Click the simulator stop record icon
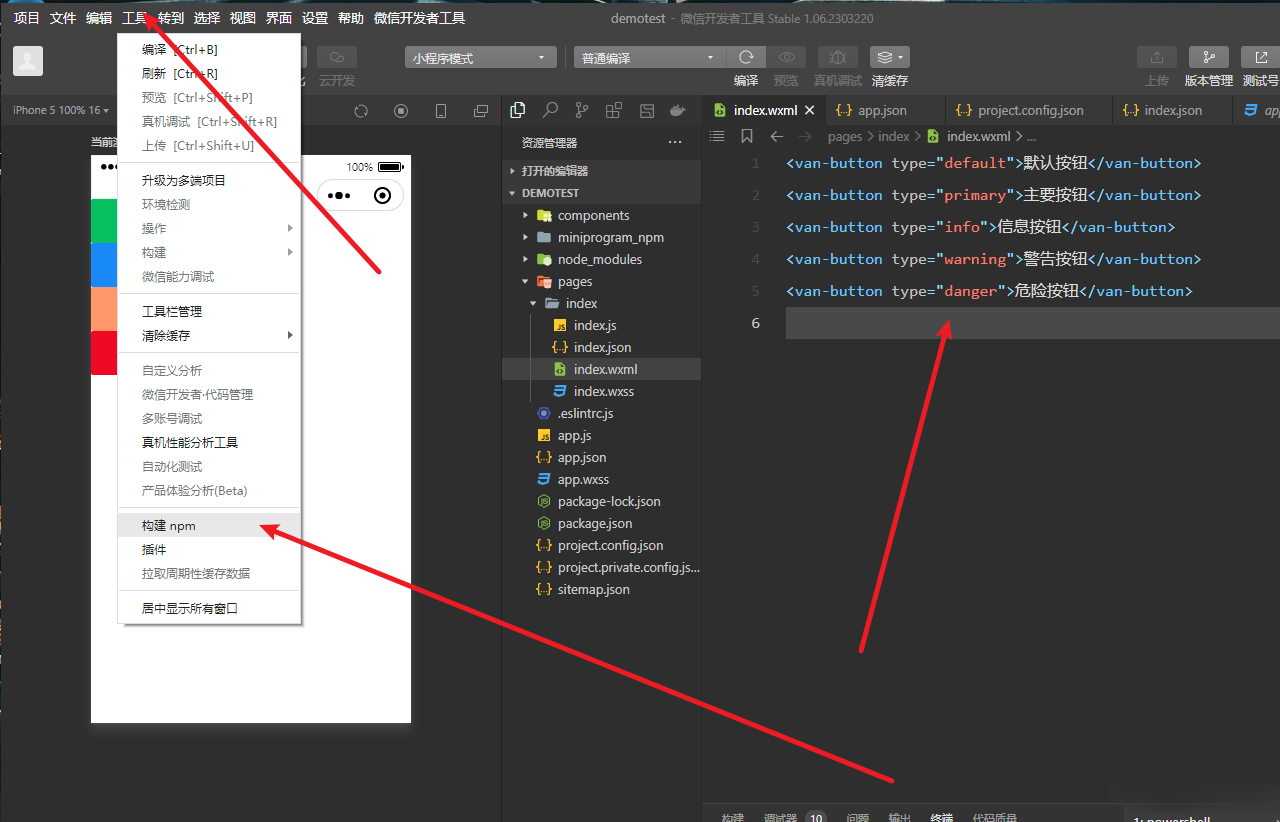1280x822 pixels. coord(401,111)
